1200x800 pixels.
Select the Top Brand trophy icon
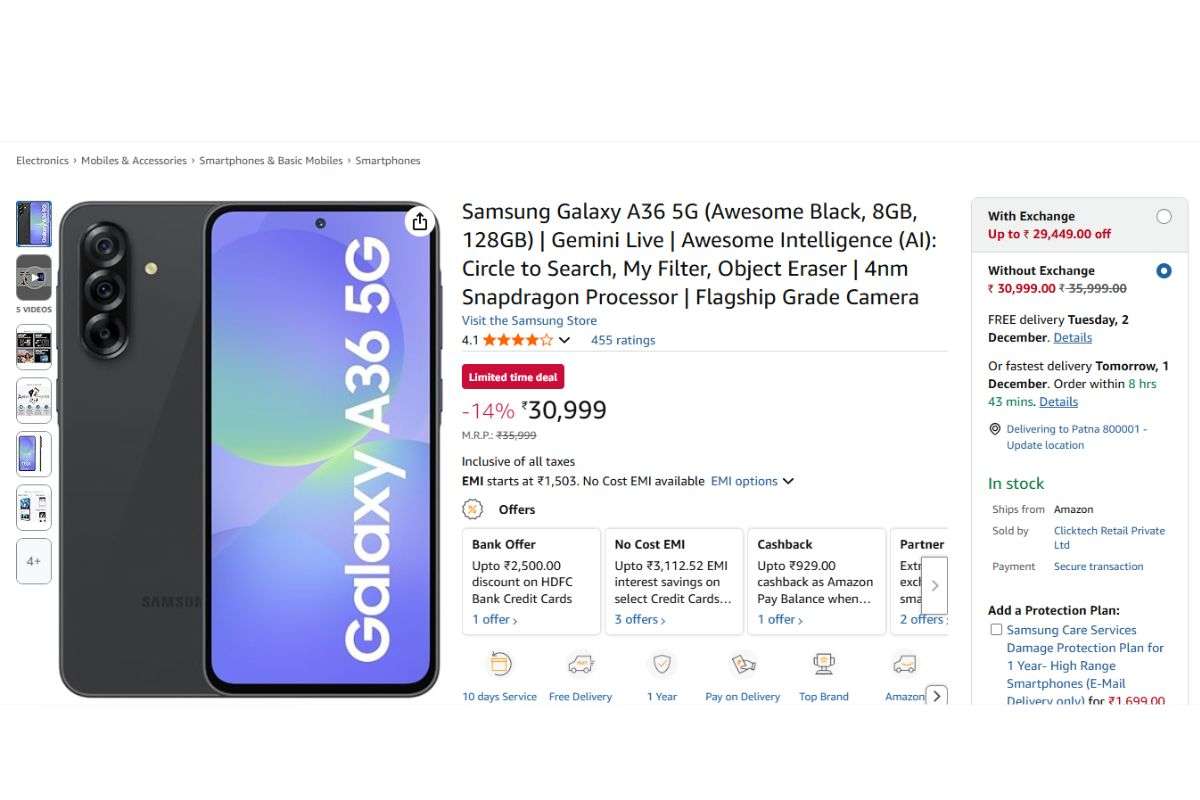823,663
